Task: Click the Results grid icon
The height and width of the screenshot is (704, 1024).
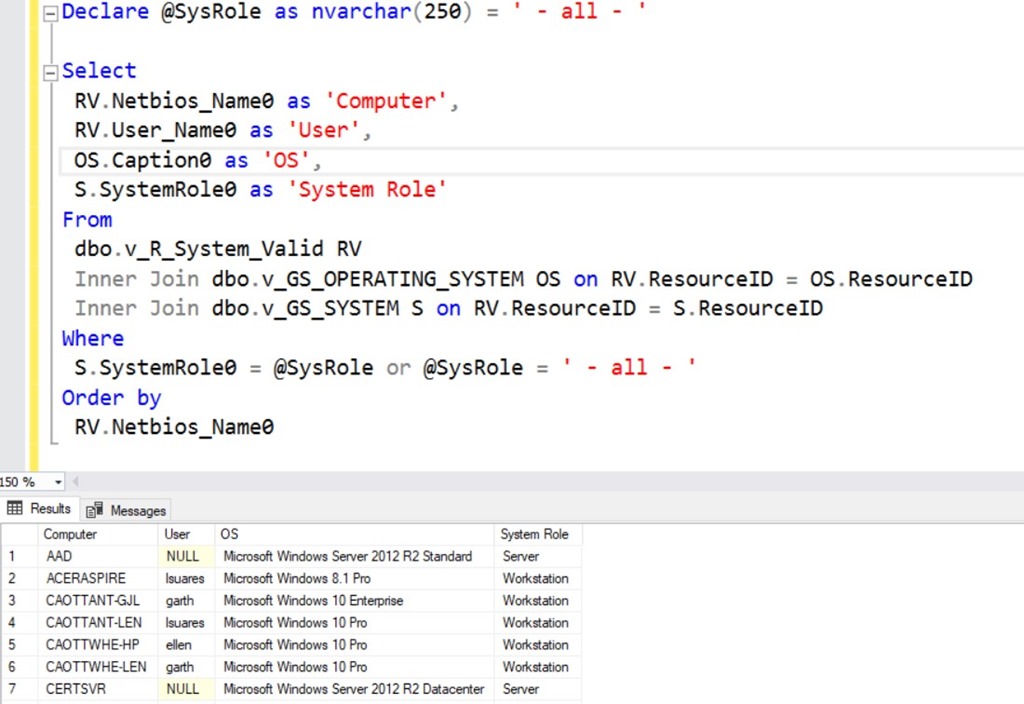Action: pyautogui.click(x=15, y=509)
